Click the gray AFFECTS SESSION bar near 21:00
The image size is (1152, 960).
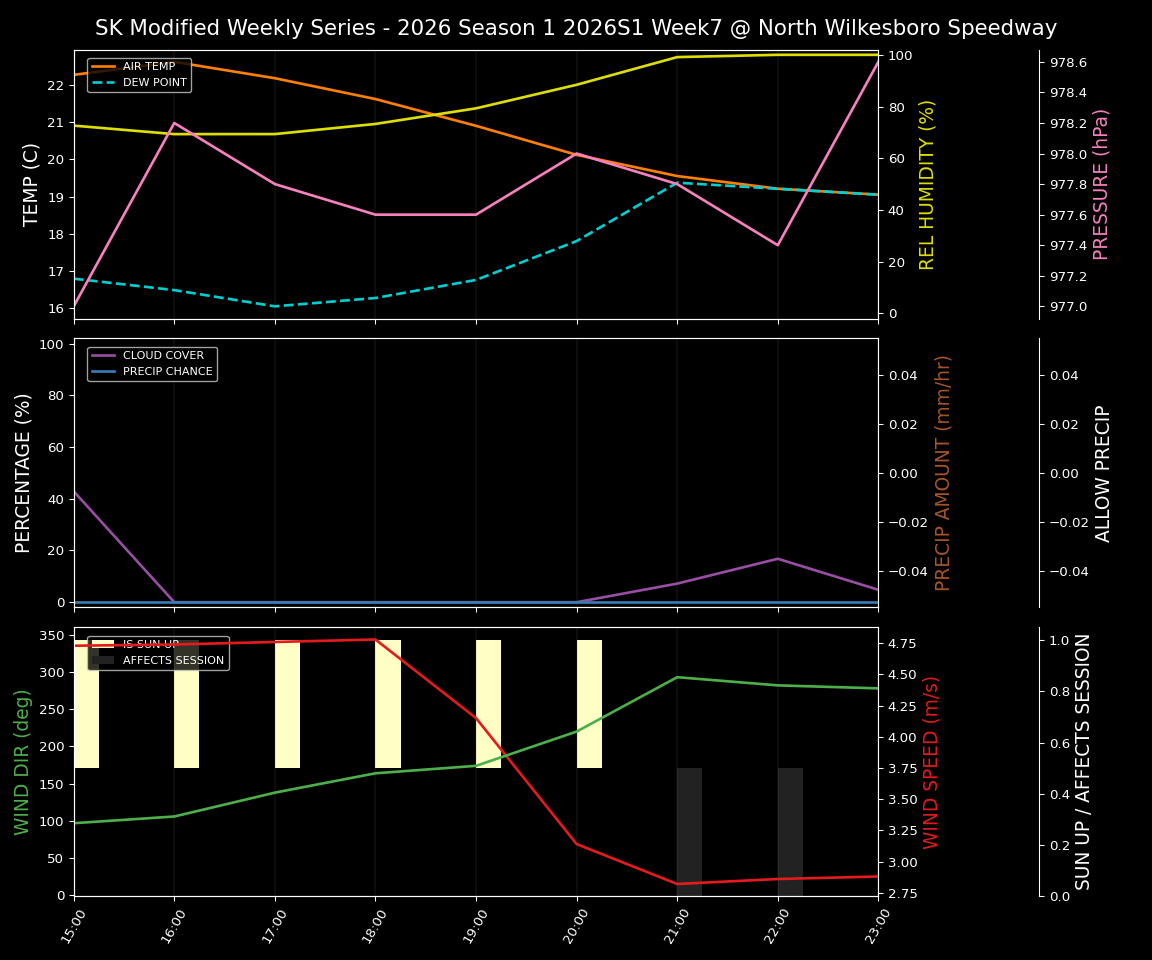click(687, 830)
